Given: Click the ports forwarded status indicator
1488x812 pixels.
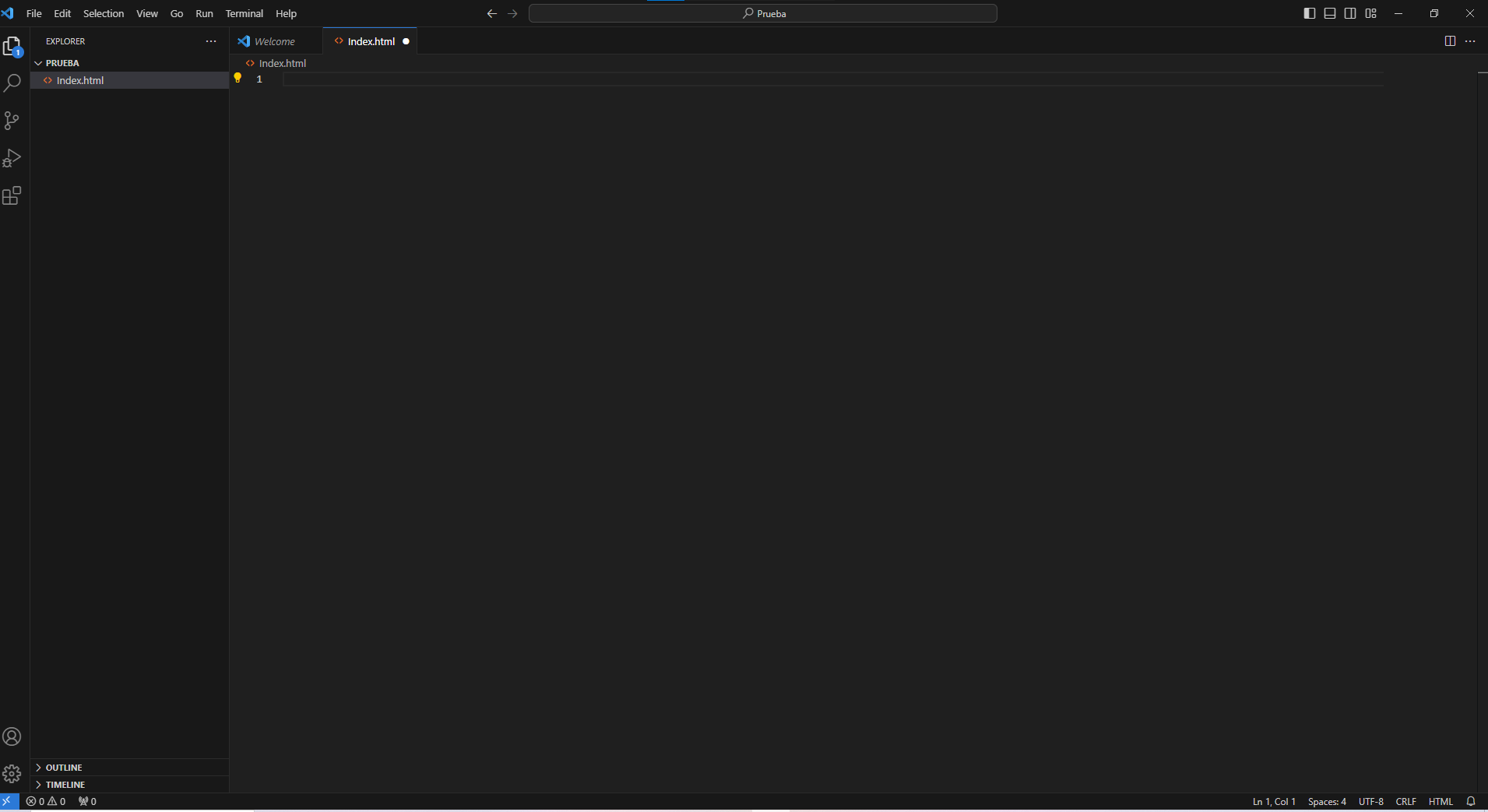Looking at the screenshot, I should (x=87, y=801).
